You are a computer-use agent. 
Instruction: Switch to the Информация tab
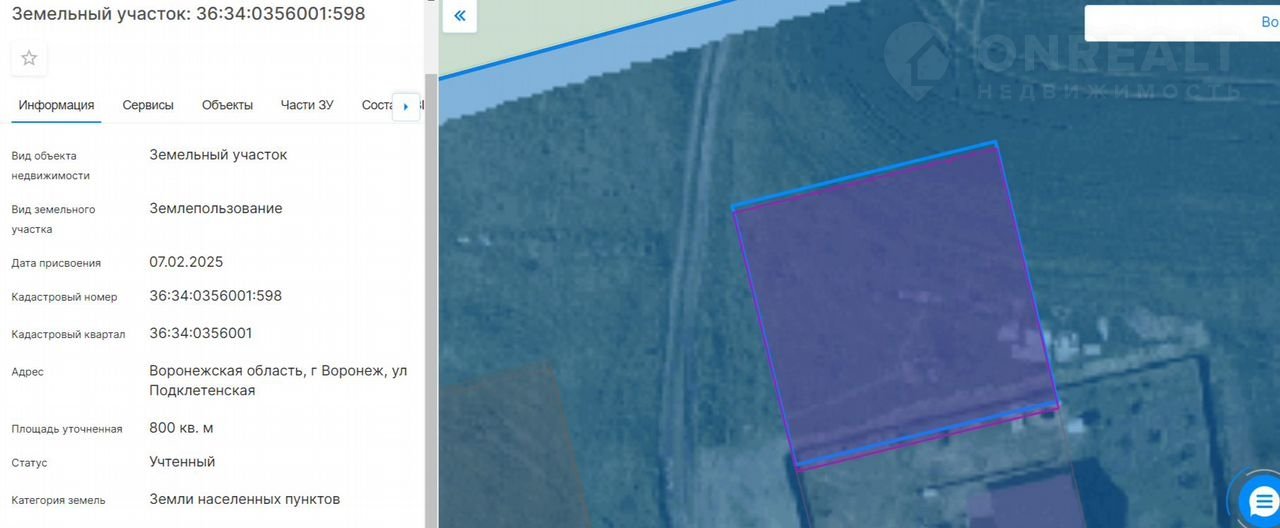56,105
